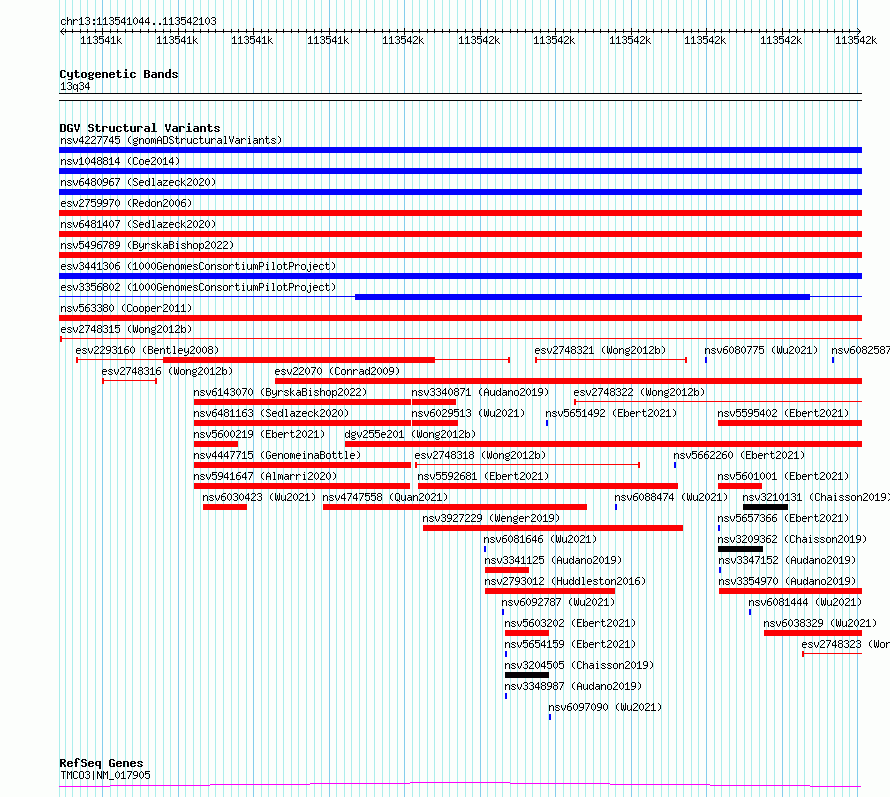This screenshot has height=797, width=890.
Task: Select nsv5592681 (Ebert2021) label
Action: (x=483, y=476)
